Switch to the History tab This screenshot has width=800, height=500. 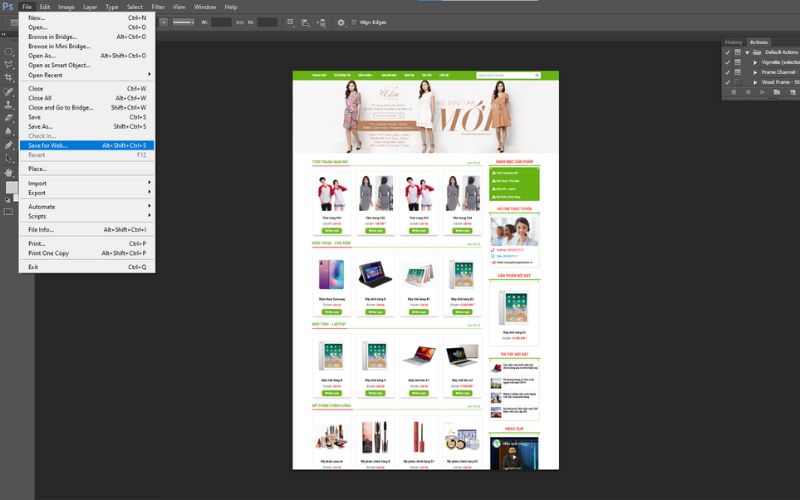point(733,42)
